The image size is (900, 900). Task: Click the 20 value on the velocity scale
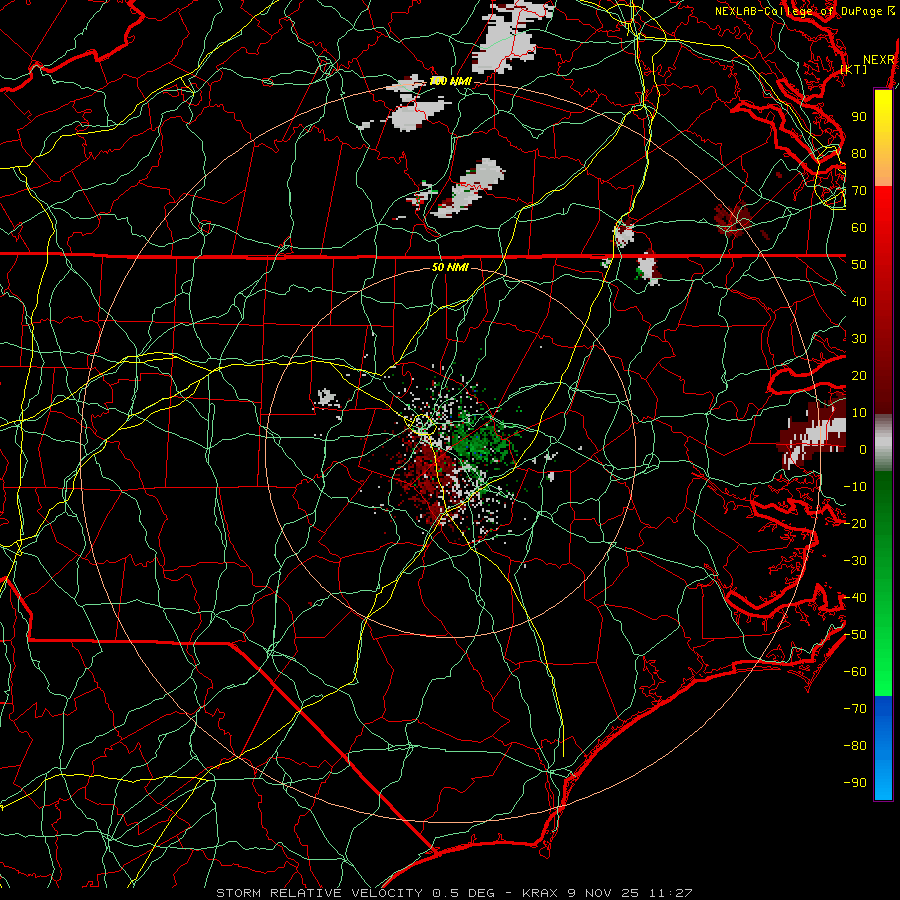click(x=859, y=376)
